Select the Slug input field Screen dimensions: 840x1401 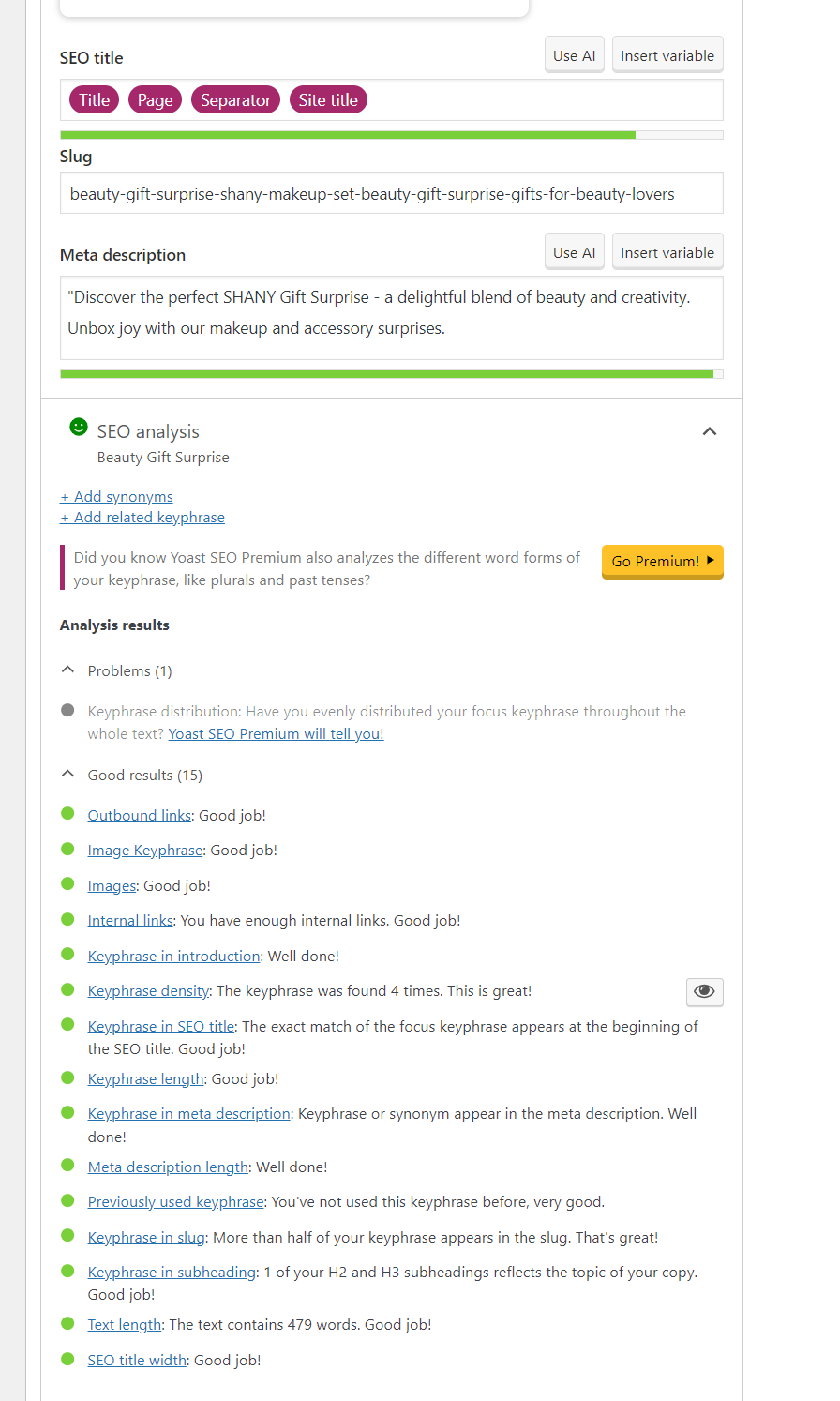pyautogui.click(x=391, y=193)
